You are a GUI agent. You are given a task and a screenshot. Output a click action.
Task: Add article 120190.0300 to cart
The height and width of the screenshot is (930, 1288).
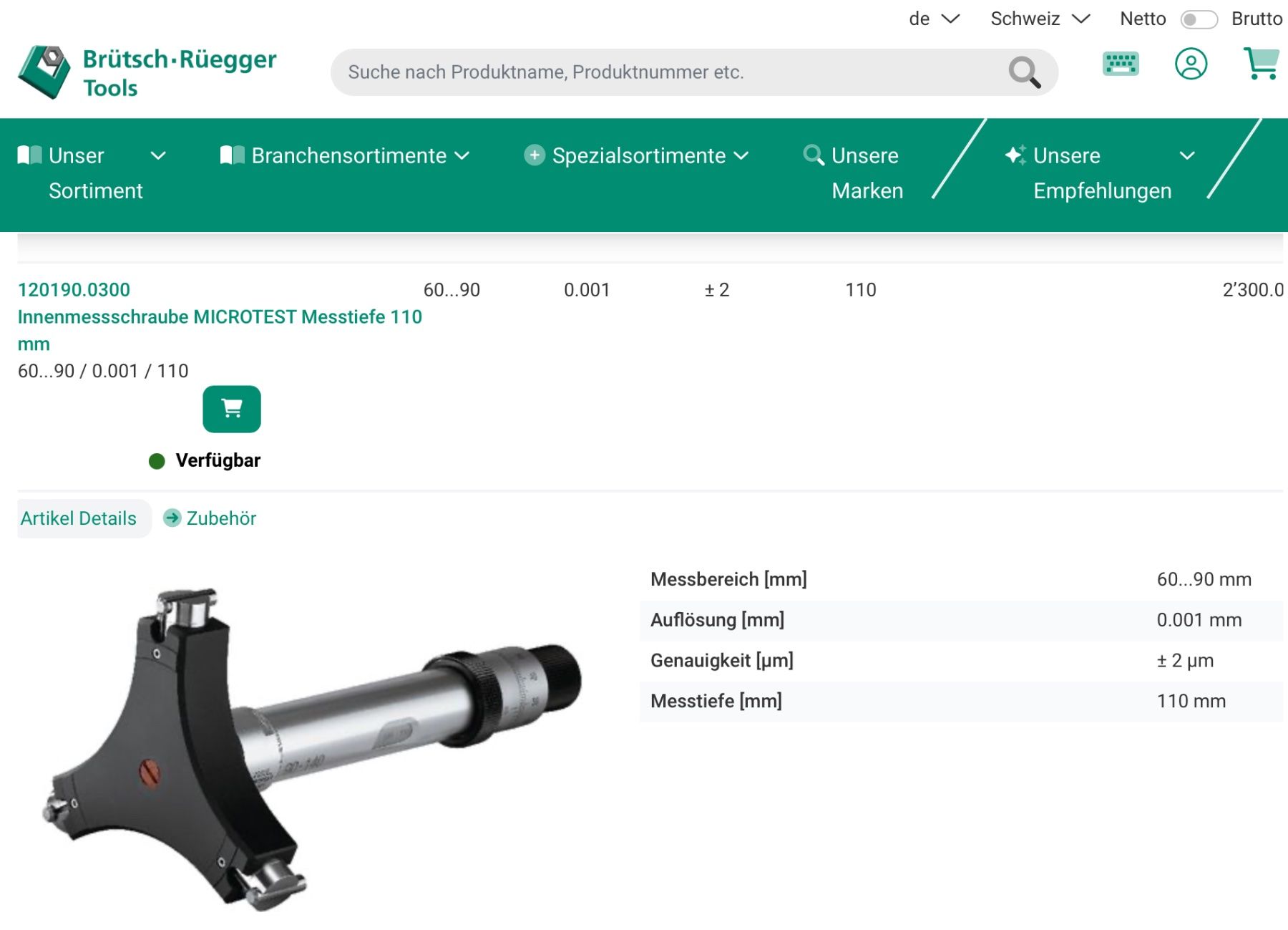point(232,409)
